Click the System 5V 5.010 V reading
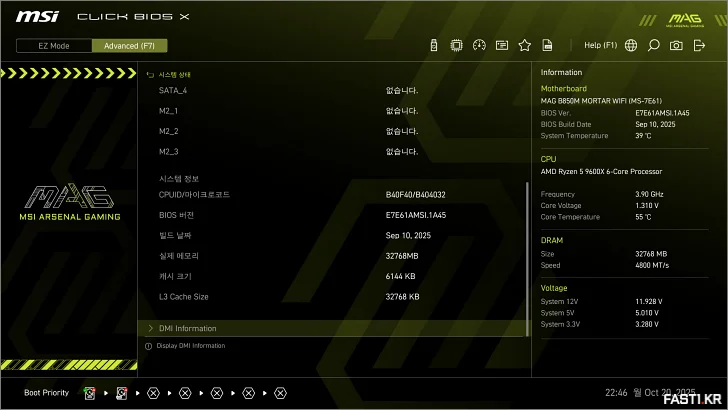The height and width of the screenshot is (410, 728). pyautogui.click(x=647, y=313)
